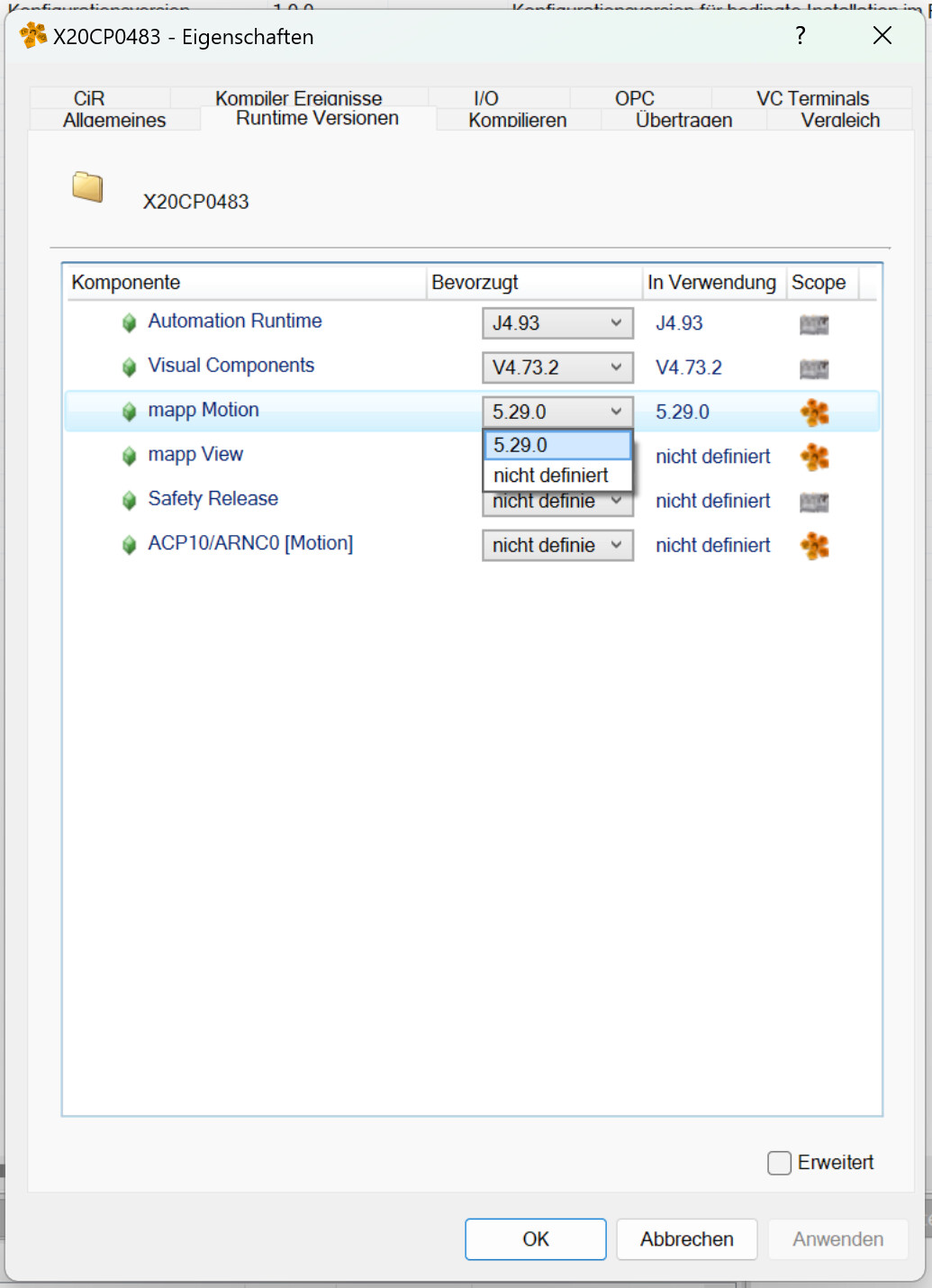Click the V4.73.2 value under In Verwendung

689,367
